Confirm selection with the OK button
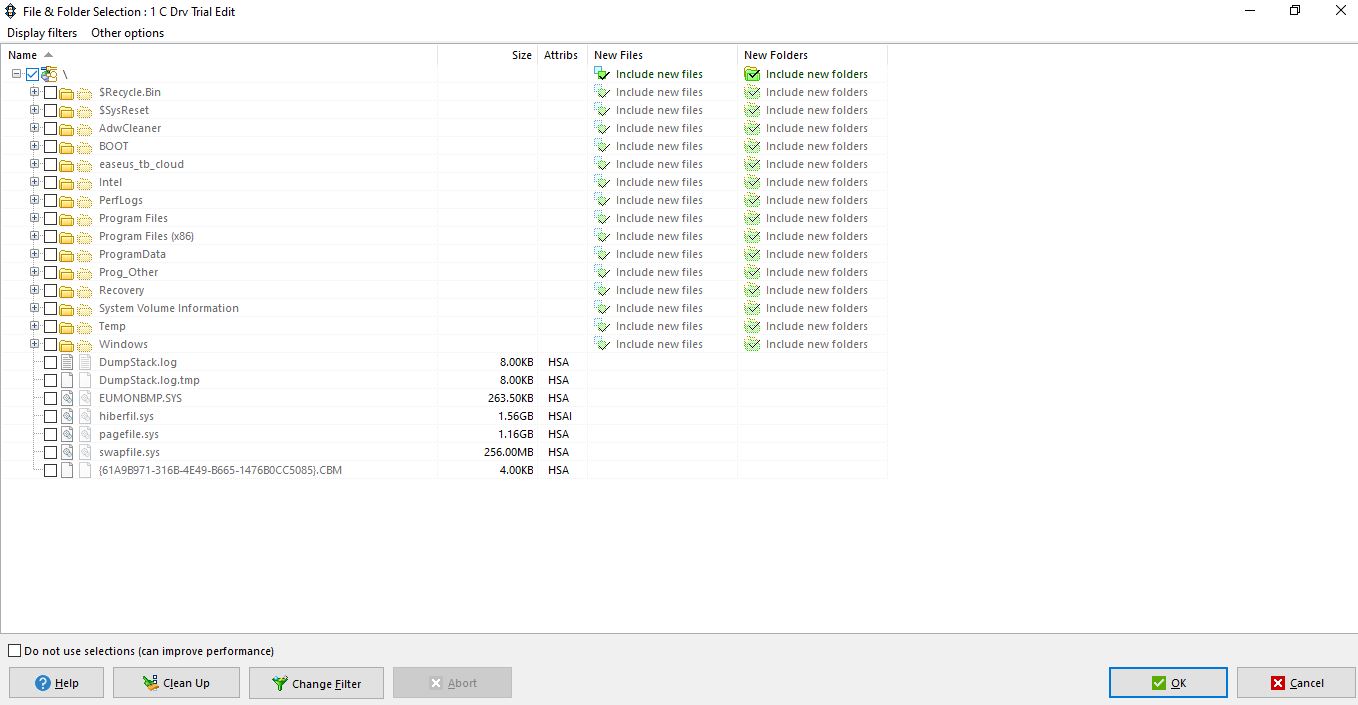Viewport: 1358px width, 705px height. point(1168,683)
